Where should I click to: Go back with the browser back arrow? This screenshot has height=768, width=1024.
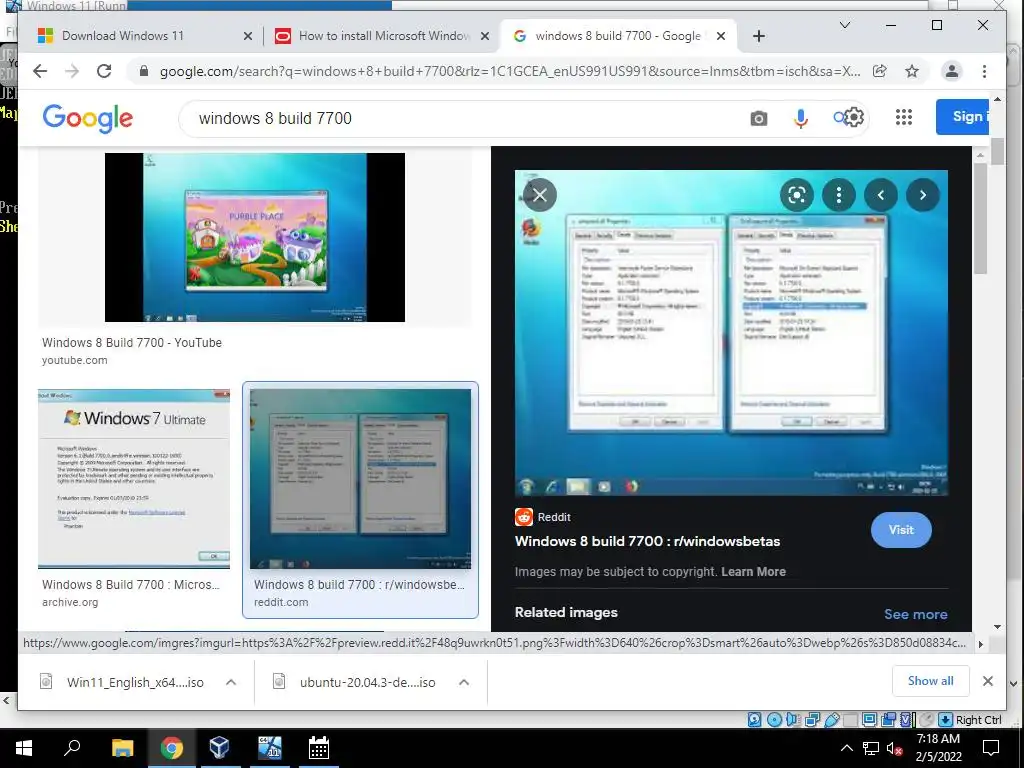tap(40, 71)
